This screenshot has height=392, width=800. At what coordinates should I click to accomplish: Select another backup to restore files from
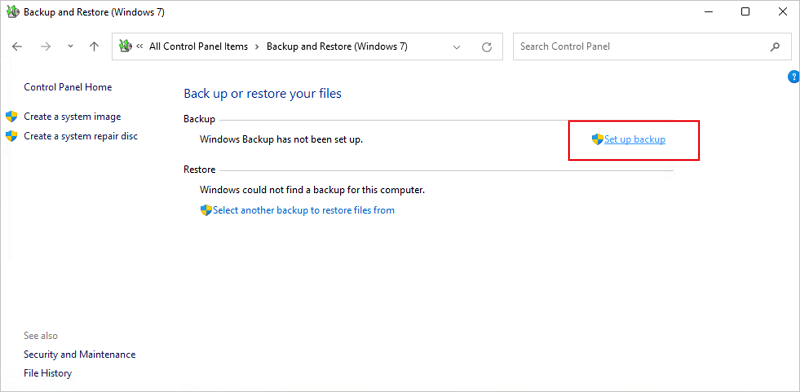304,210
